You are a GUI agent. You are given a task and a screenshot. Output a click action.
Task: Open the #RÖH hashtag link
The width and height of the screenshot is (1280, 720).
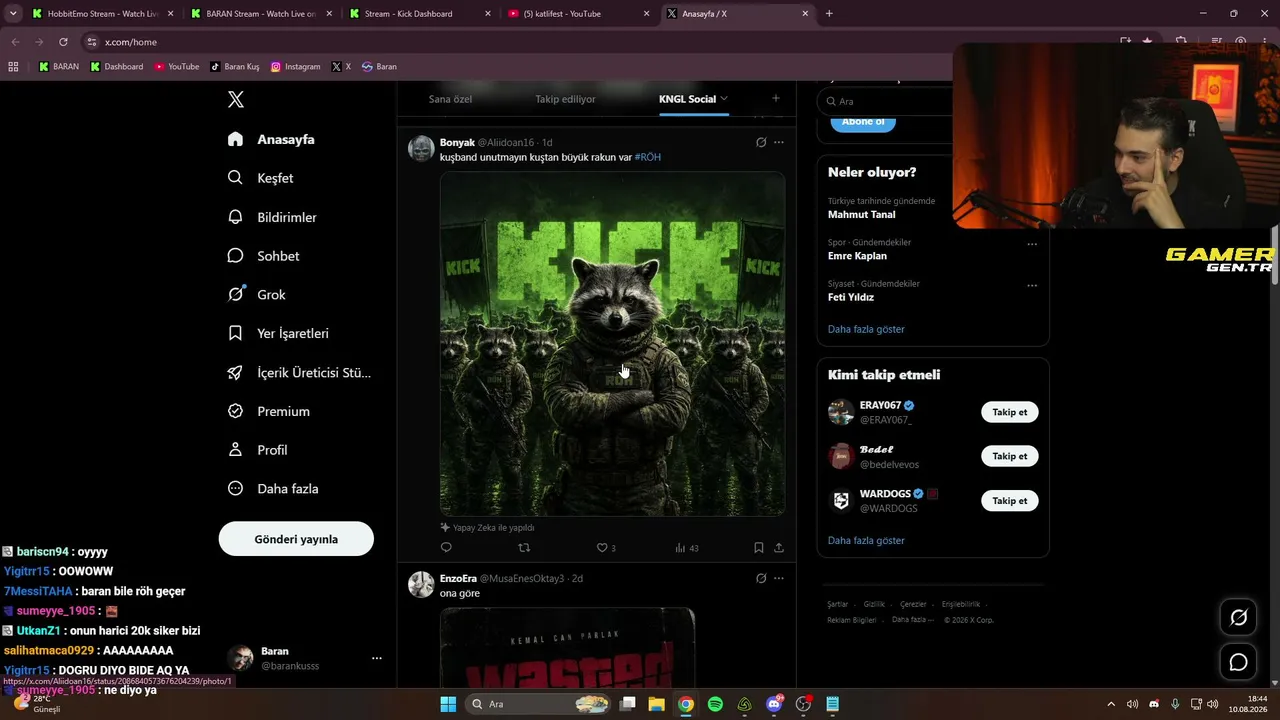(647, 157)
